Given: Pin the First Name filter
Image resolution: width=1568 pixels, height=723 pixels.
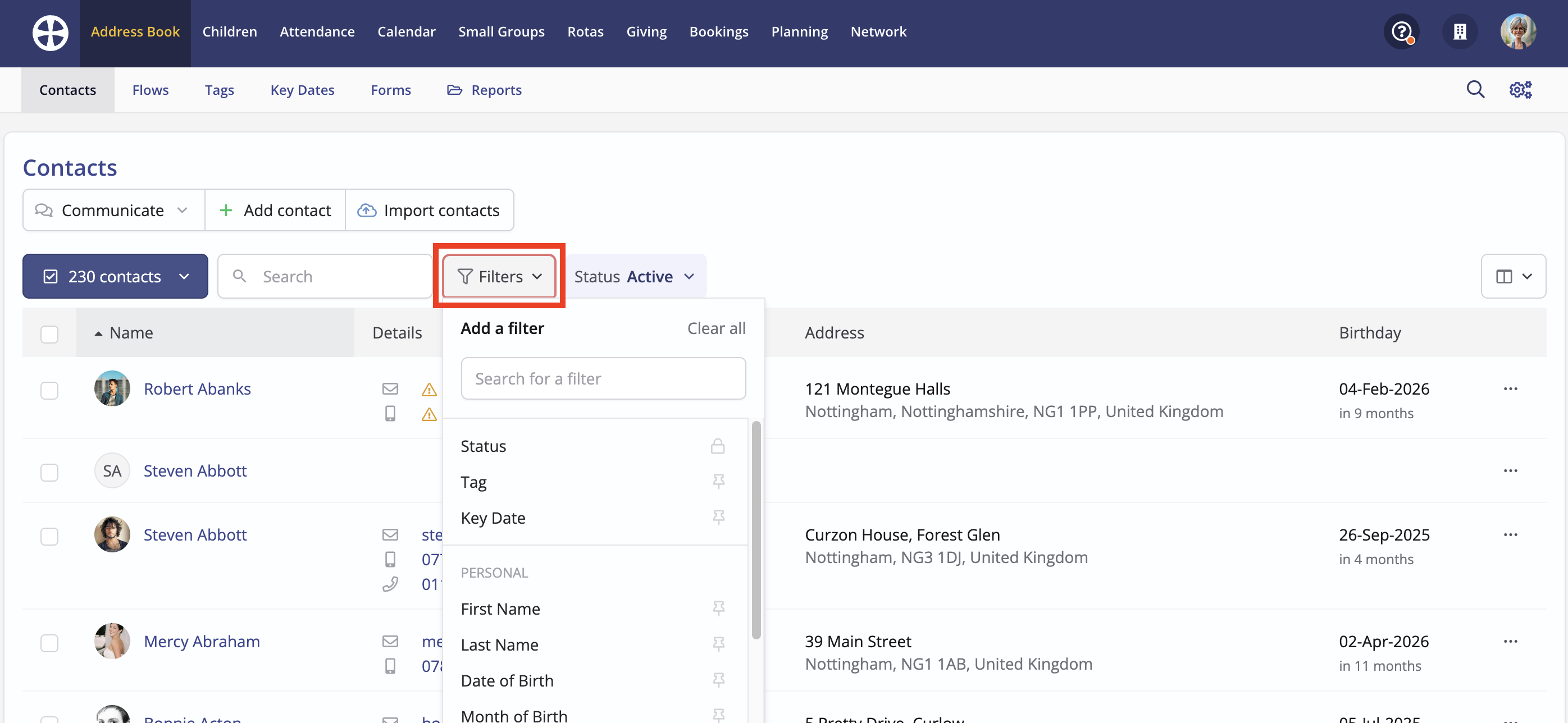Looking at the screenshot, I should click(x=718, y=608).
